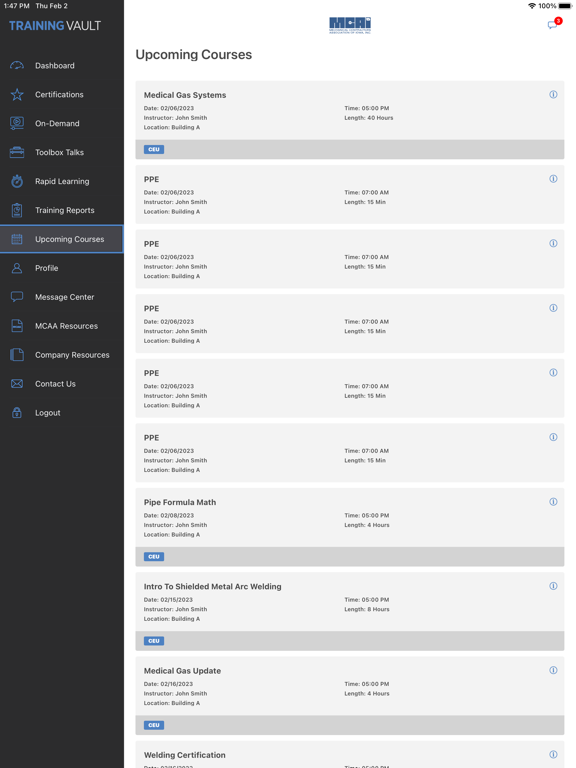Select Upcoming Courses in sidebar
Screen dimensions: 576x768
62,239
